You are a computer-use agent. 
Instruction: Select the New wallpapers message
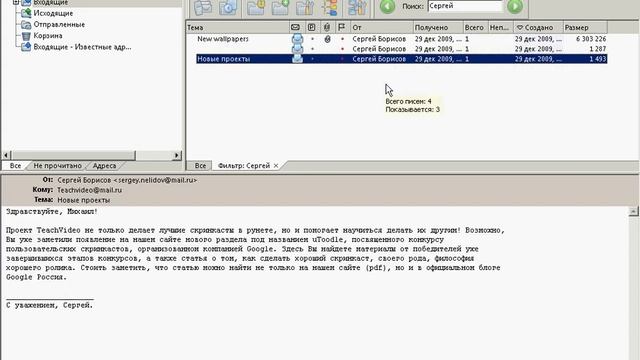(223, 39)
